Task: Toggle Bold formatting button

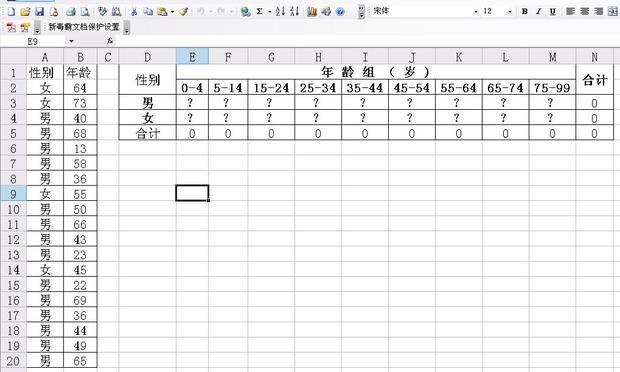Action: pos(525,11)
